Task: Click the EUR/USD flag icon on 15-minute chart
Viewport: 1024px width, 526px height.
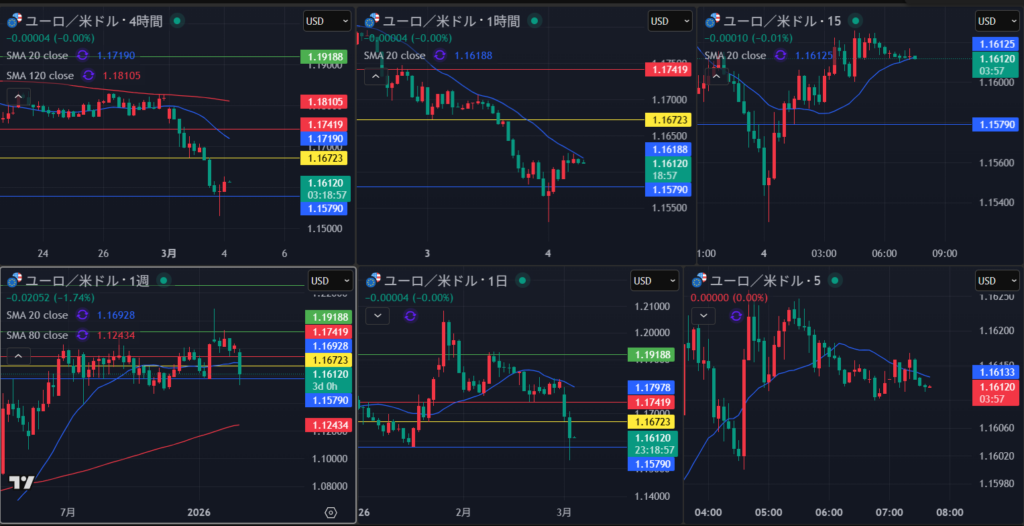Action: coord(714,20)
